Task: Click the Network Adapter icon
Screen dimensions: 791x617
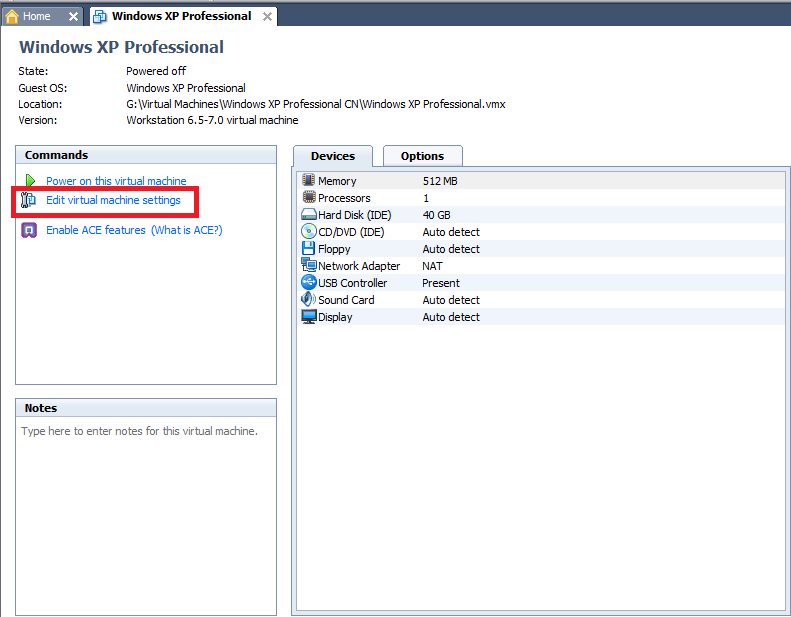Action: [309, 266]
